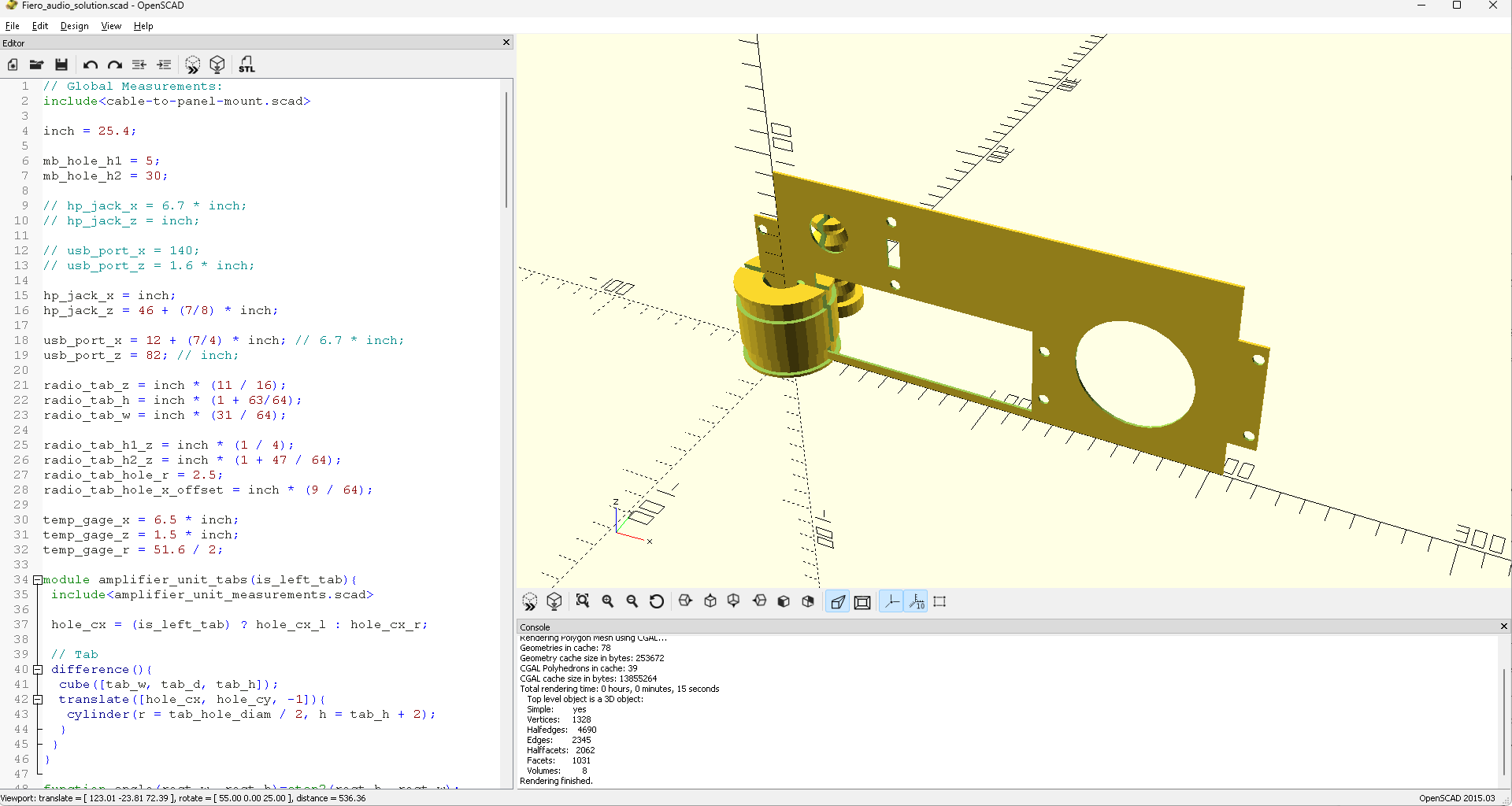The height and width of the screenshot is (806, 1512).
Task: Switch to the Top view
Action: (710, 601)
